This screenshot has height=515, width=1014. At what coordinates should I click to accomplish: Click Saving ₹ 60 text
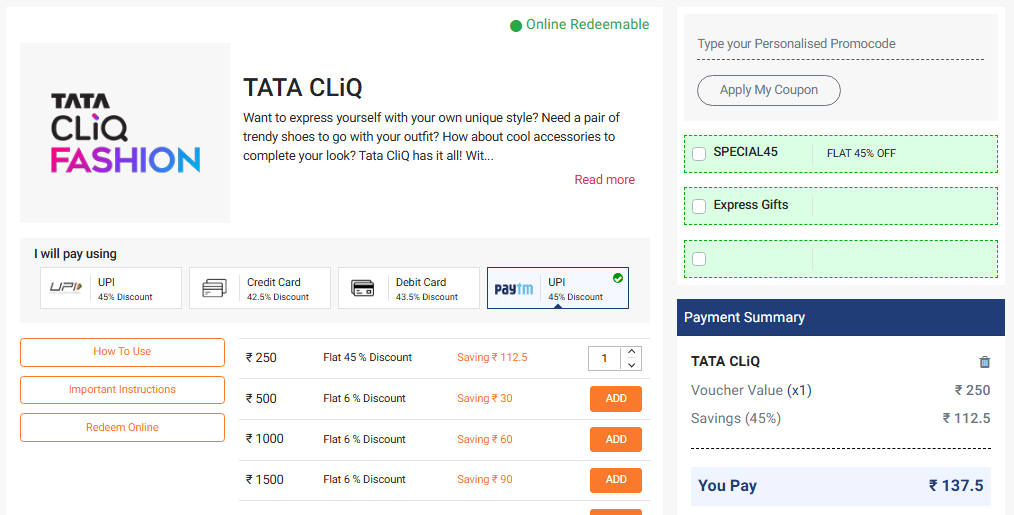point(484,439)
